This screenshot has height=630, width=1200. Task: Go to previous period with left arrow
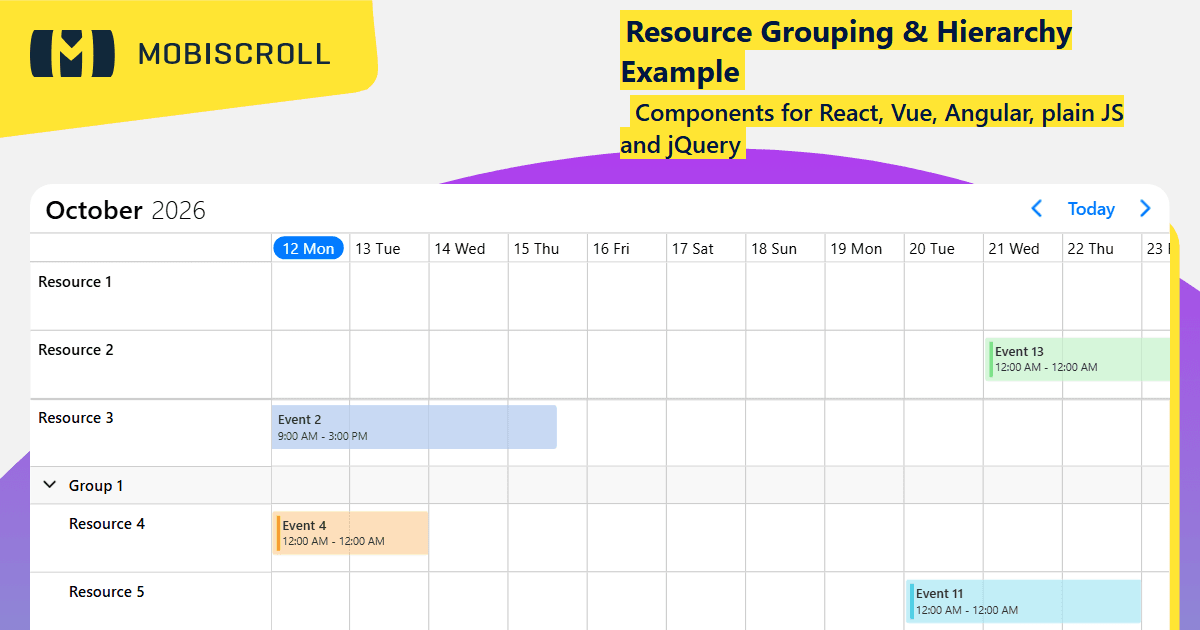[x=1037, y=208]
